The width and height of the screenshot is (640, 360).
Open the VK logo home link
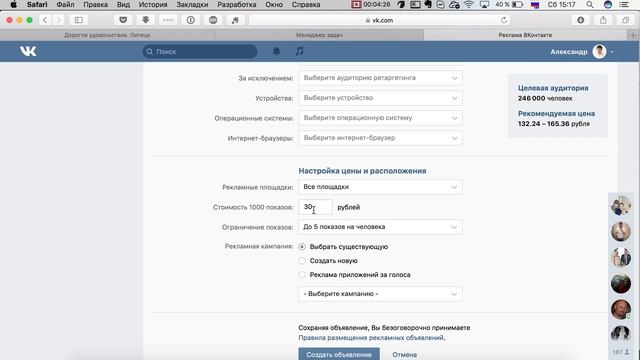(28, 51)
